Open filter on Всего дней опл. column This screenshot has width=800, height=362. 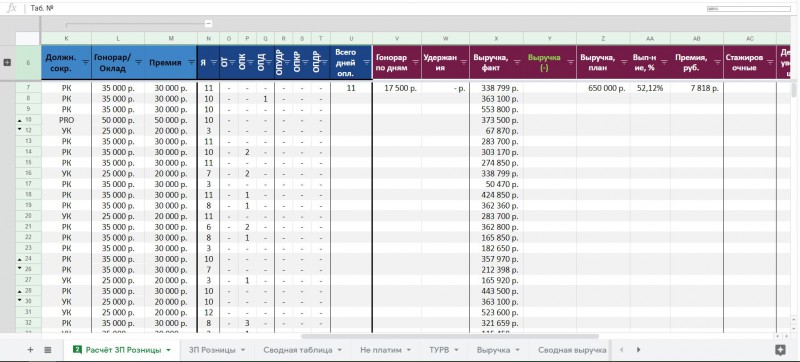point(366,62)
